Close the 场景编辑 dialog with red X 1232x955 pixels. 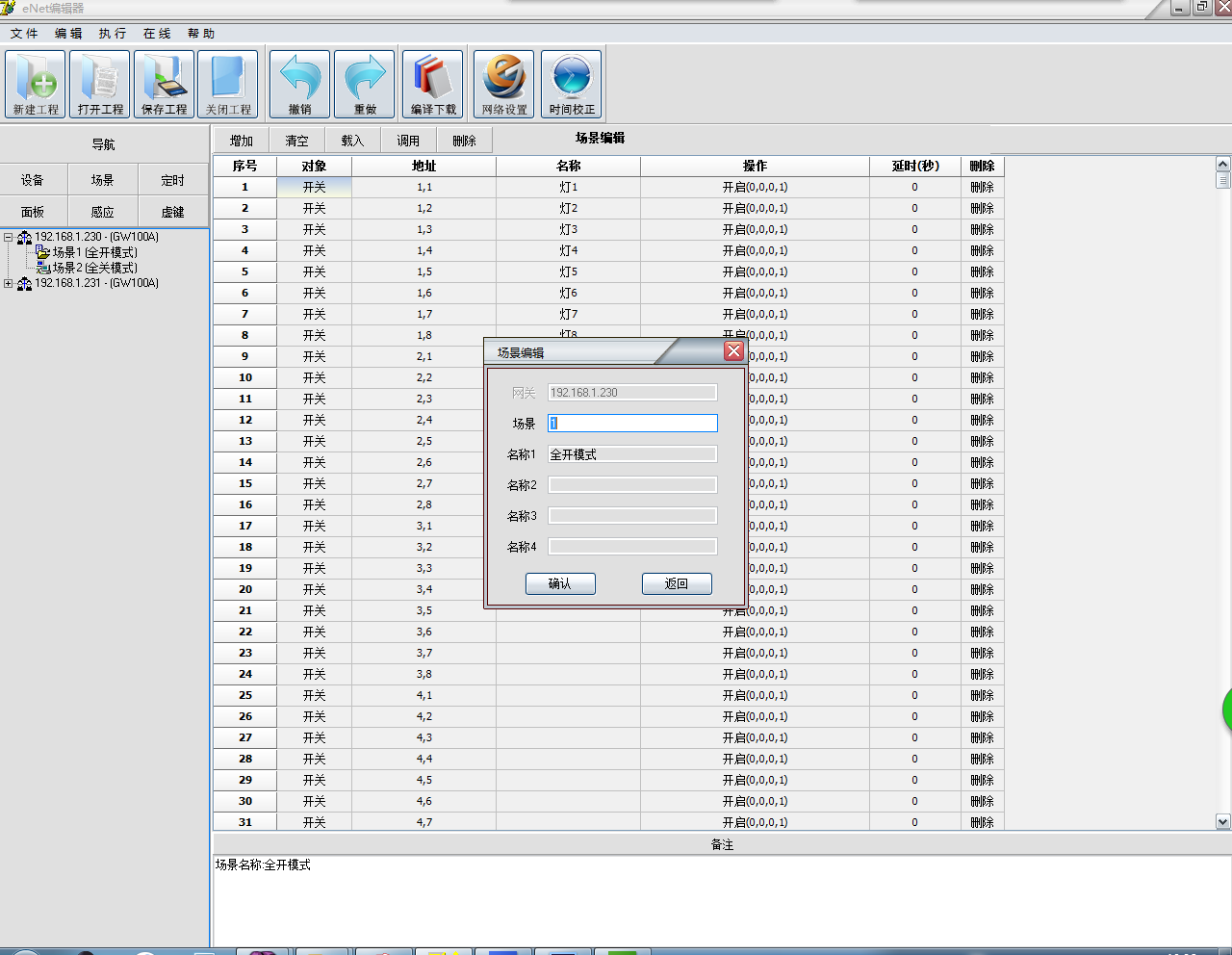click(733, 351)
